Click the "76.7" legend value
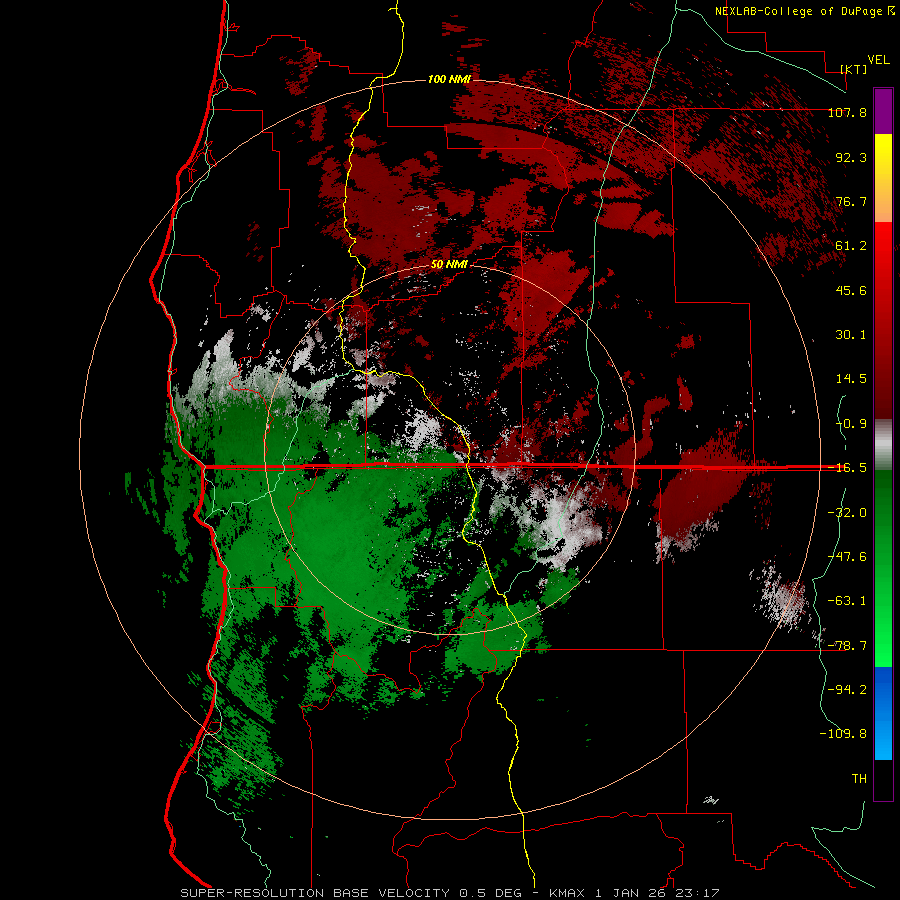This screenshot has height=900, width=900. pyautogui.click(x=851, y=201)
